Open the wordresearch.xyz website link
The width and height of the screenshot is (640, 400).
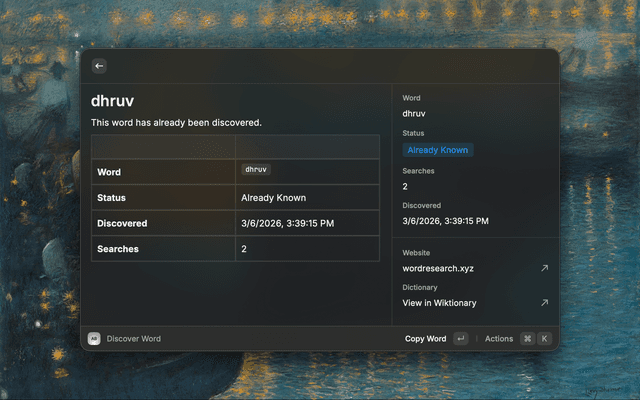439,268
